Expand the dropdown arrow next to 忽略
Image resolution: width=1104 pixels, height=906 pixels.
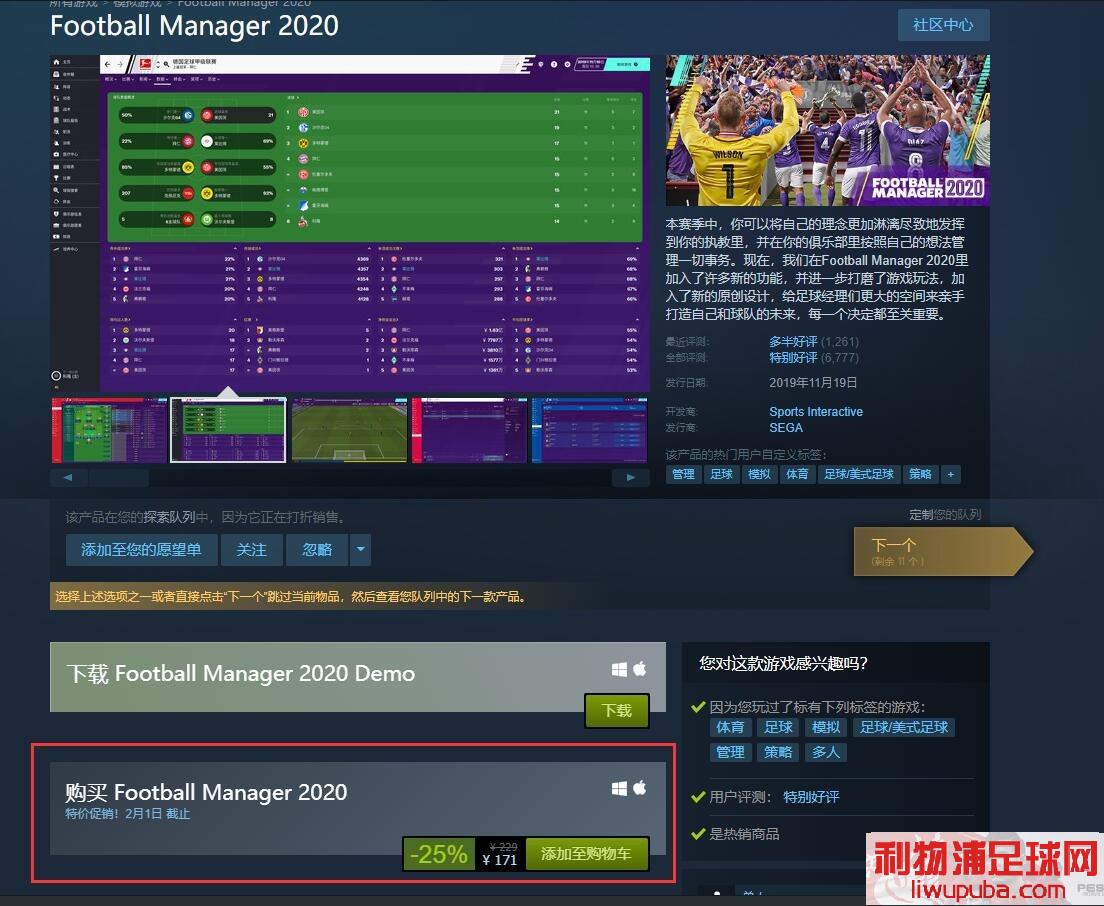coord(360,550)
